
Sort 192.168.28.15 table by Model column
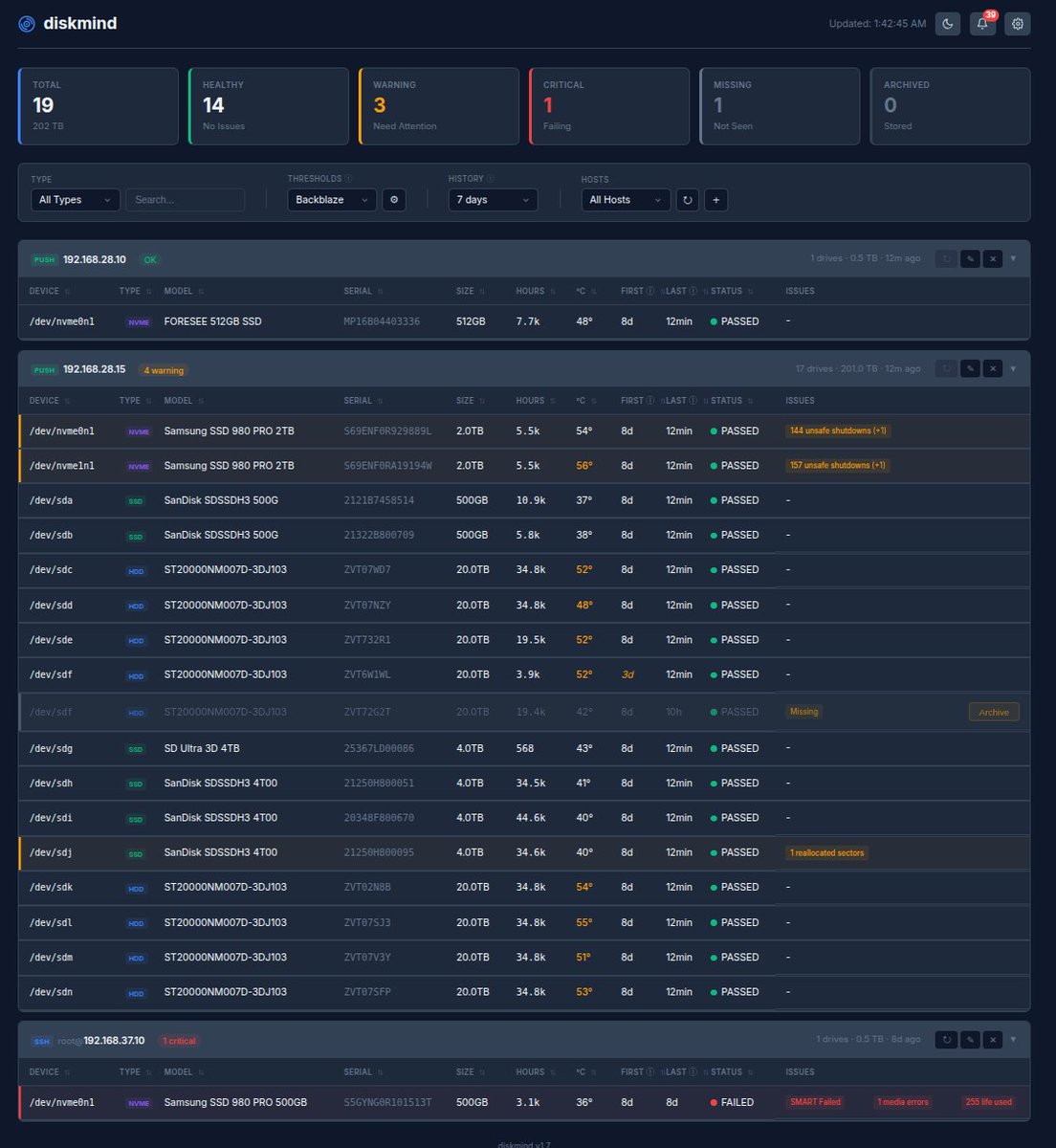(x=184, y=401)
